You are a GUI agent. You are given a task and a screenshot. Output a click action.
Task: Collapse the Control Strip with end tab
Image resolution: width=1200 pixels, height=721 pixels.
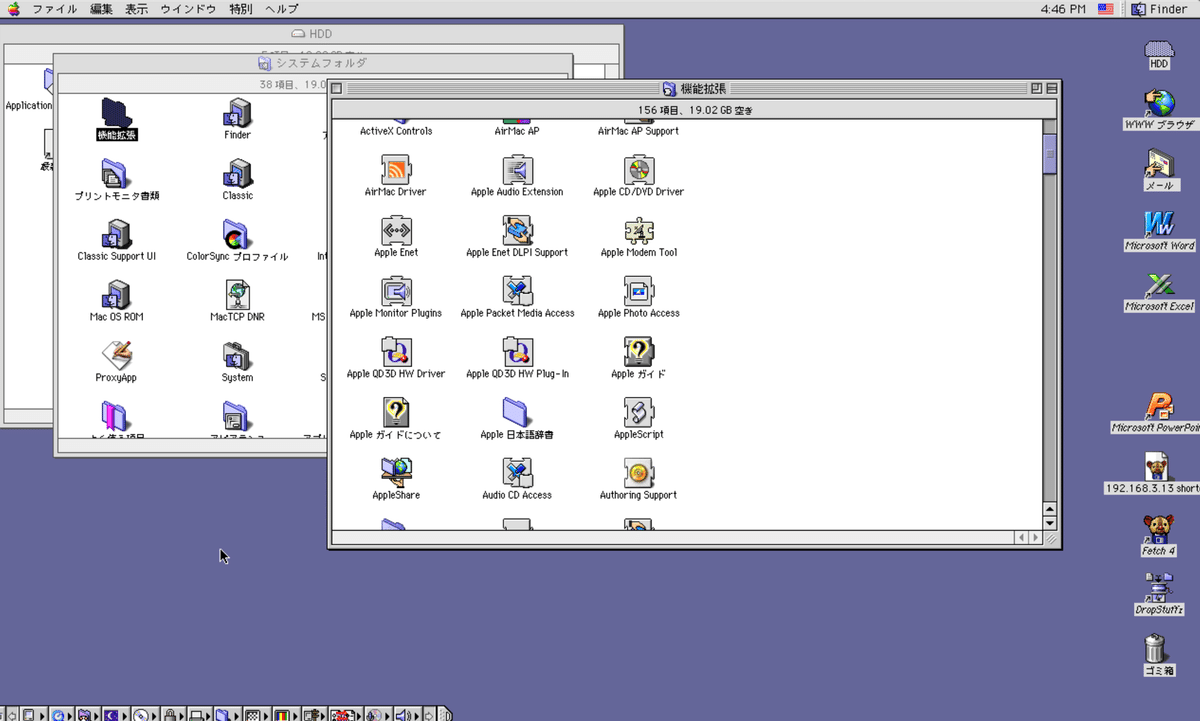tap(445, 715)
